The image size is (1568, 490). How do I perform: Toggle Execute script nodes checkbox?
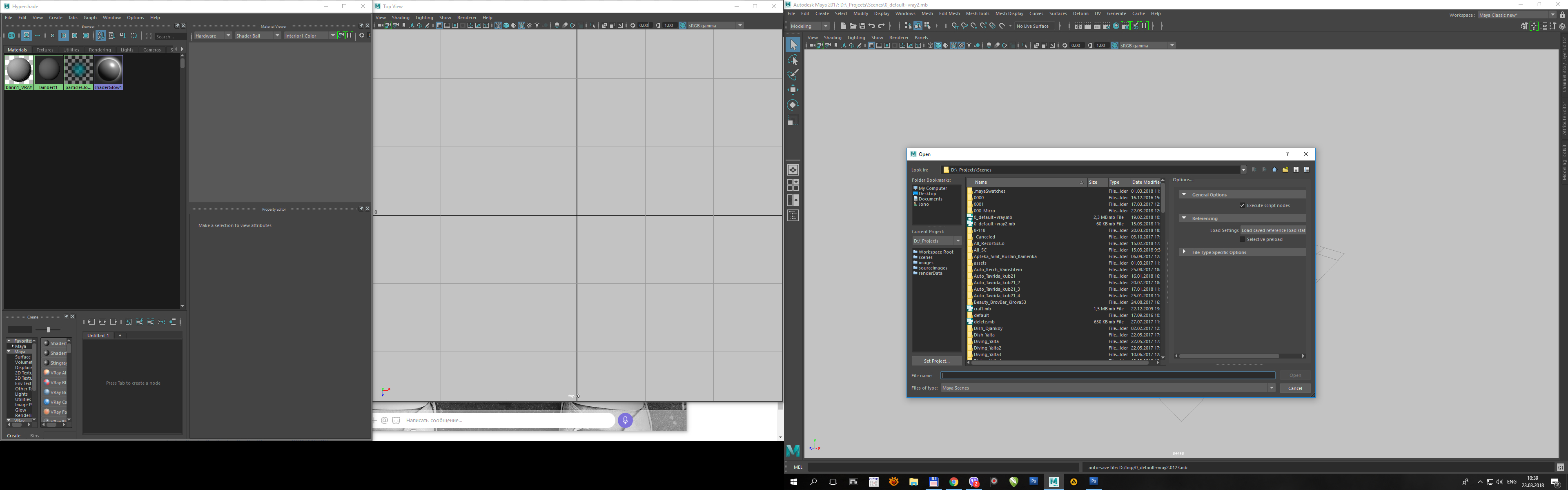coord(1242,205)
